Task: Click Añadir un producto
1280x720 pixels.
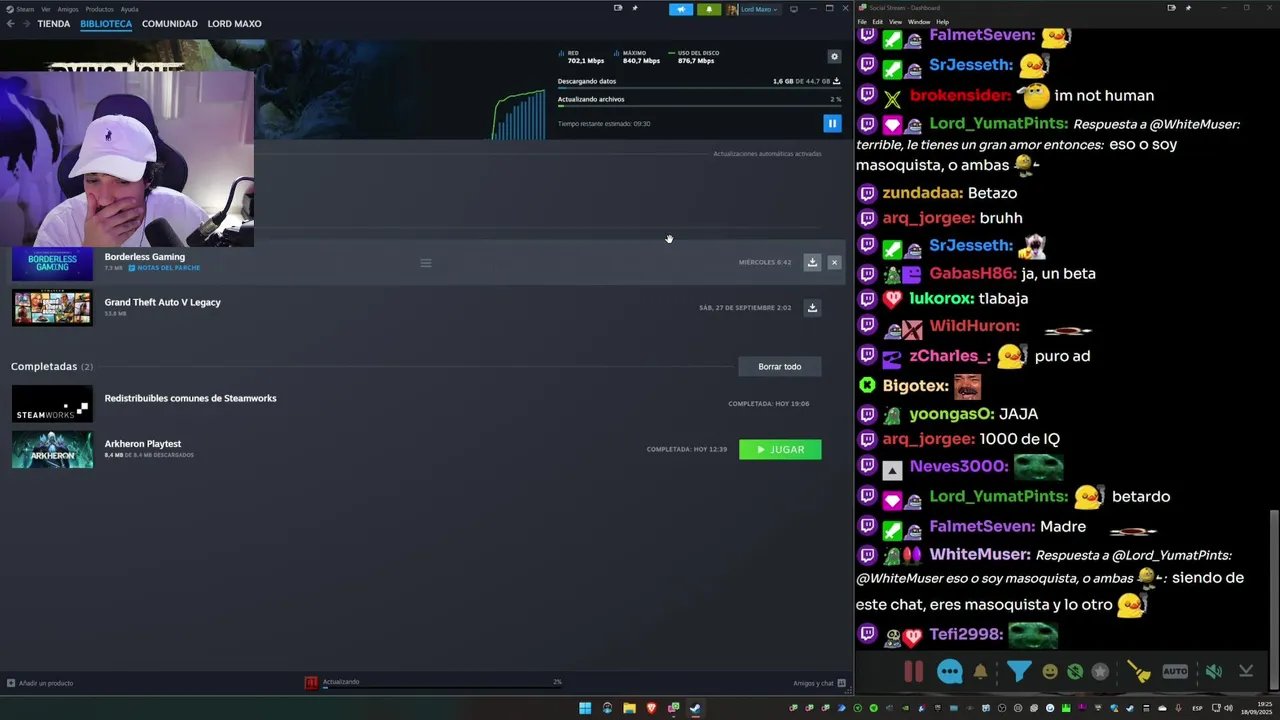Action: coord(40,683)
